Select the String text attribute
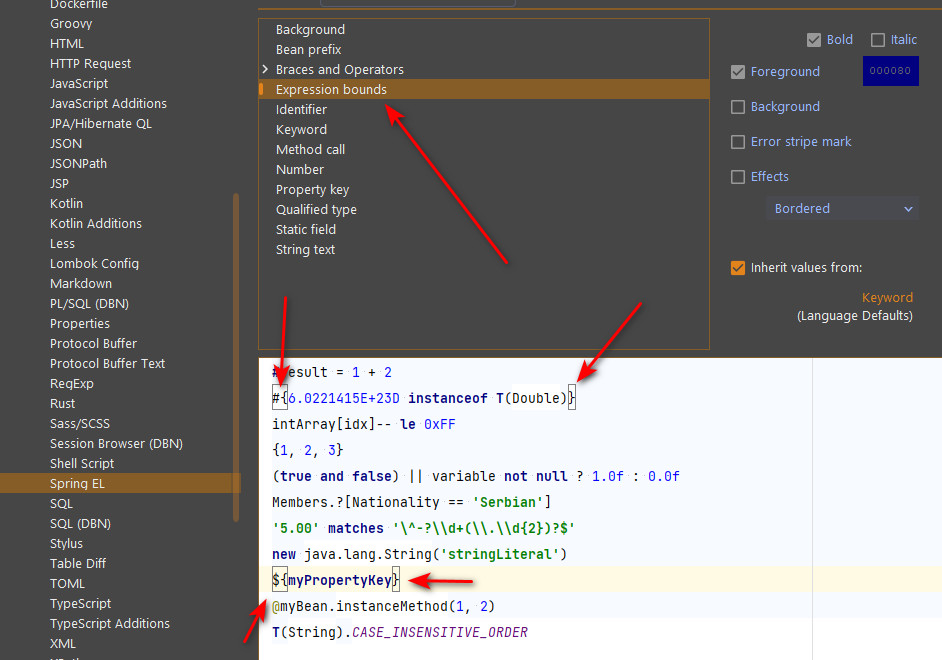Image resolution: width=942 pixels, height=660 pixels. tap(305, 249)
